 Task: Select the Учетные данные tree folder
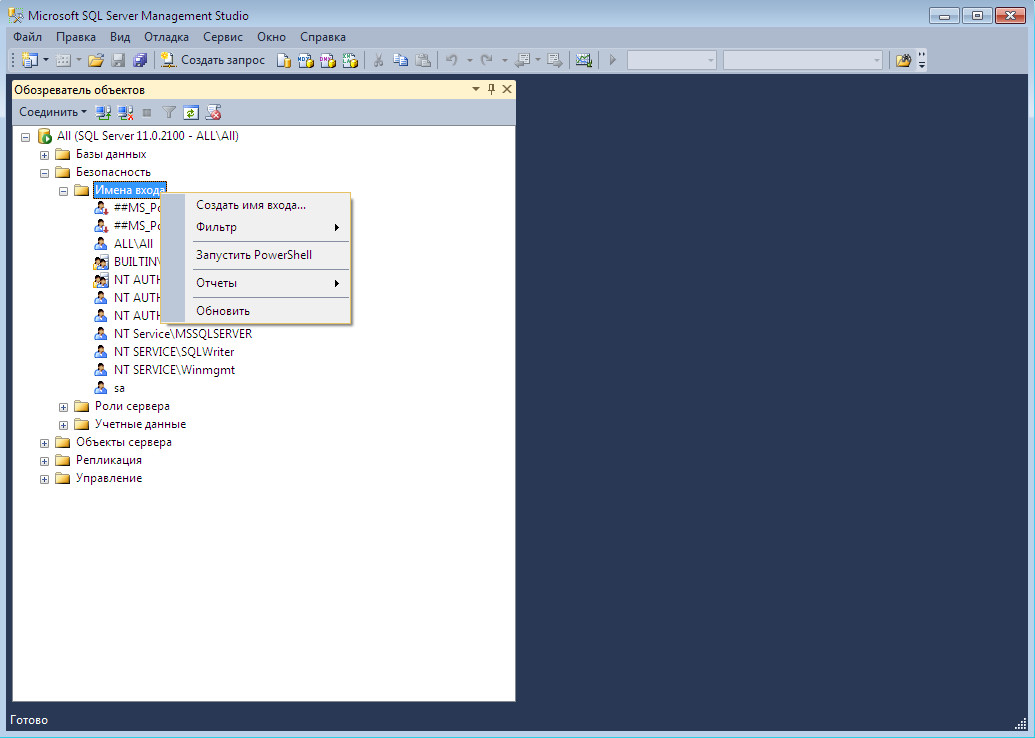(140, 424)
